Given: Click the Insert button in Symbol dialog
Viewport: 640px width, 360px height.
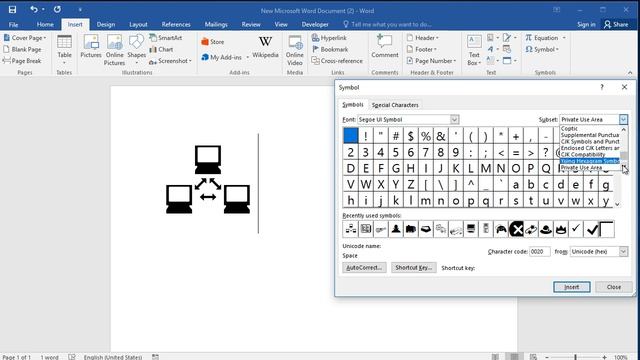Looking at the screenshot, I should tap(571, 287).
